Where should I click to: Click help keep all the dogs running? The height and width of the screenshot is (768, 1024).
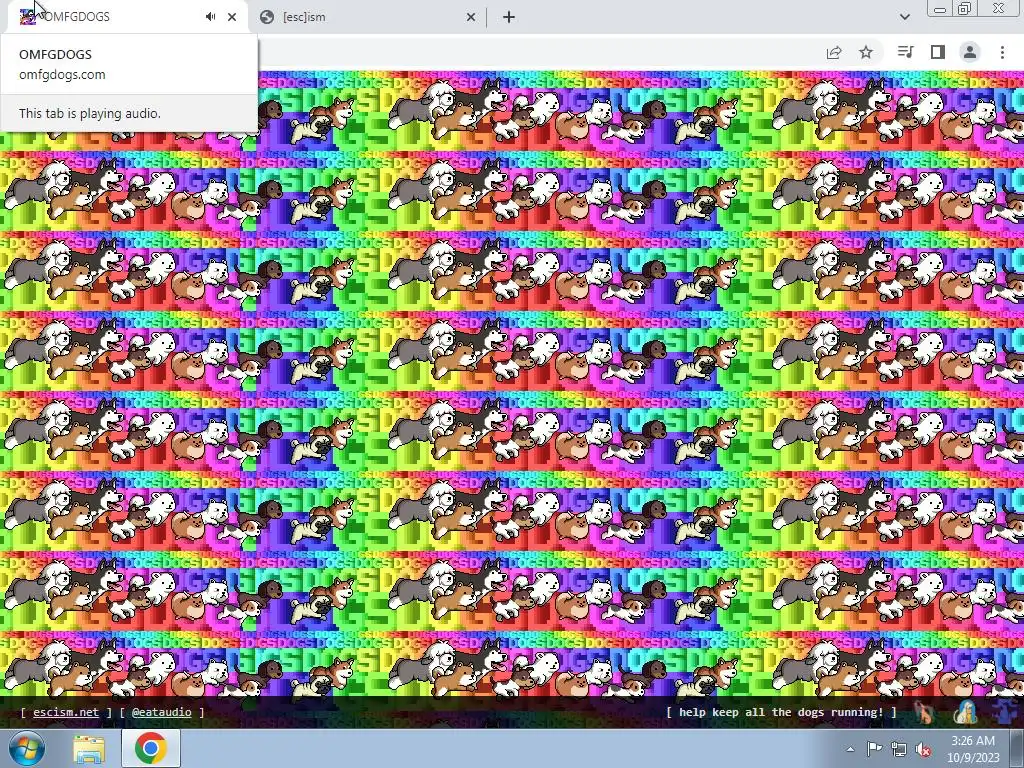pos(781,712)
